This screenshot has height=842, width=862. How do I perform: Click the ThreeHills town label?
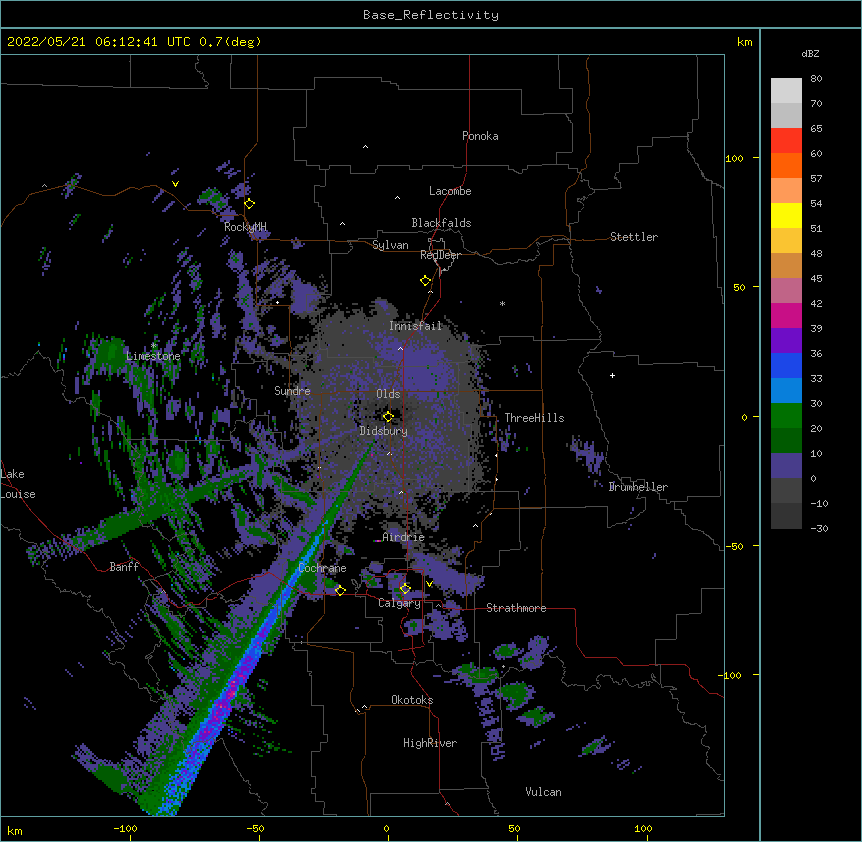point(534,418)
